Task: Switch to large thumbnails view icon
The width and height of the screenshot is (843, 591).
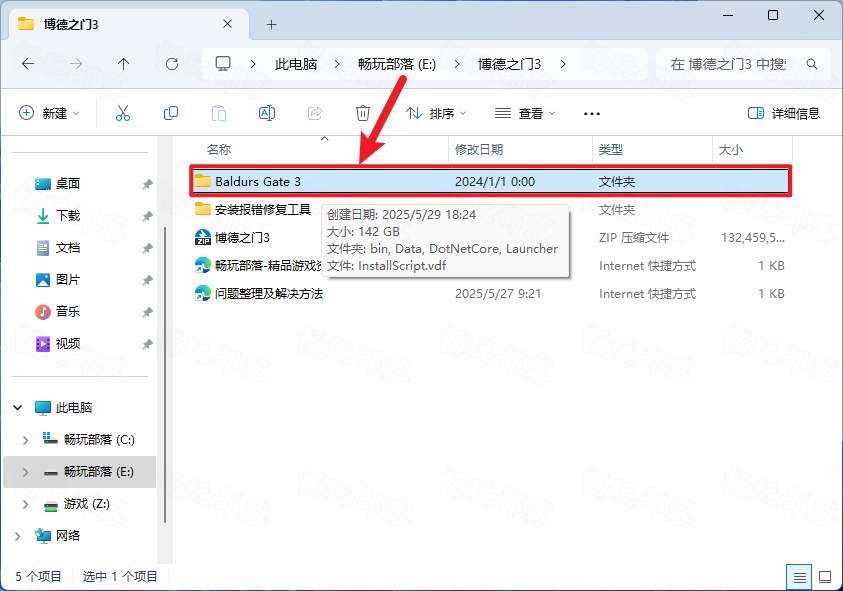Action: click(825, 578)
